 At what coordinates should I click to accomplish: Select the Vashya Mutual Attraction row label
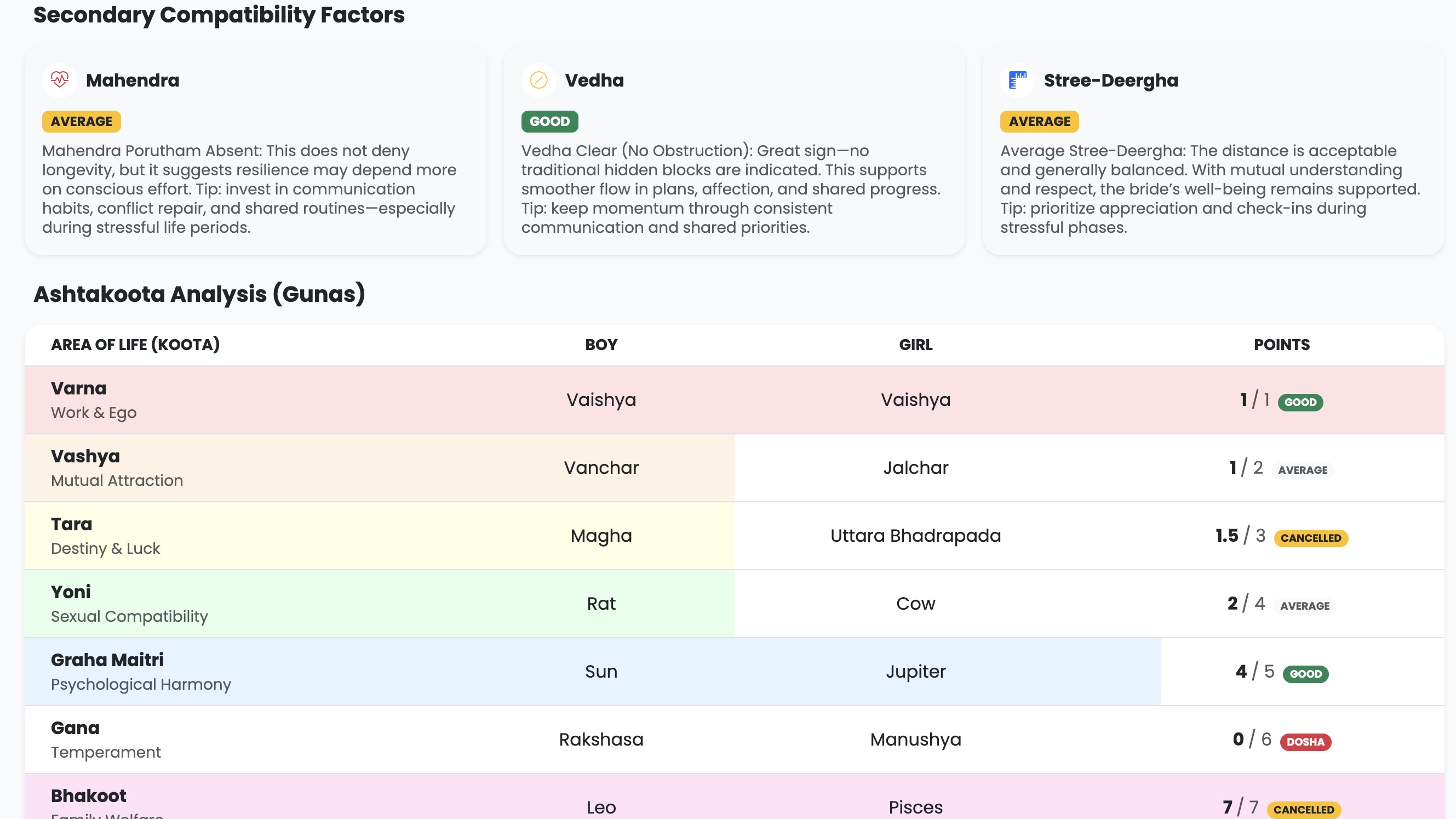[117, 468]
